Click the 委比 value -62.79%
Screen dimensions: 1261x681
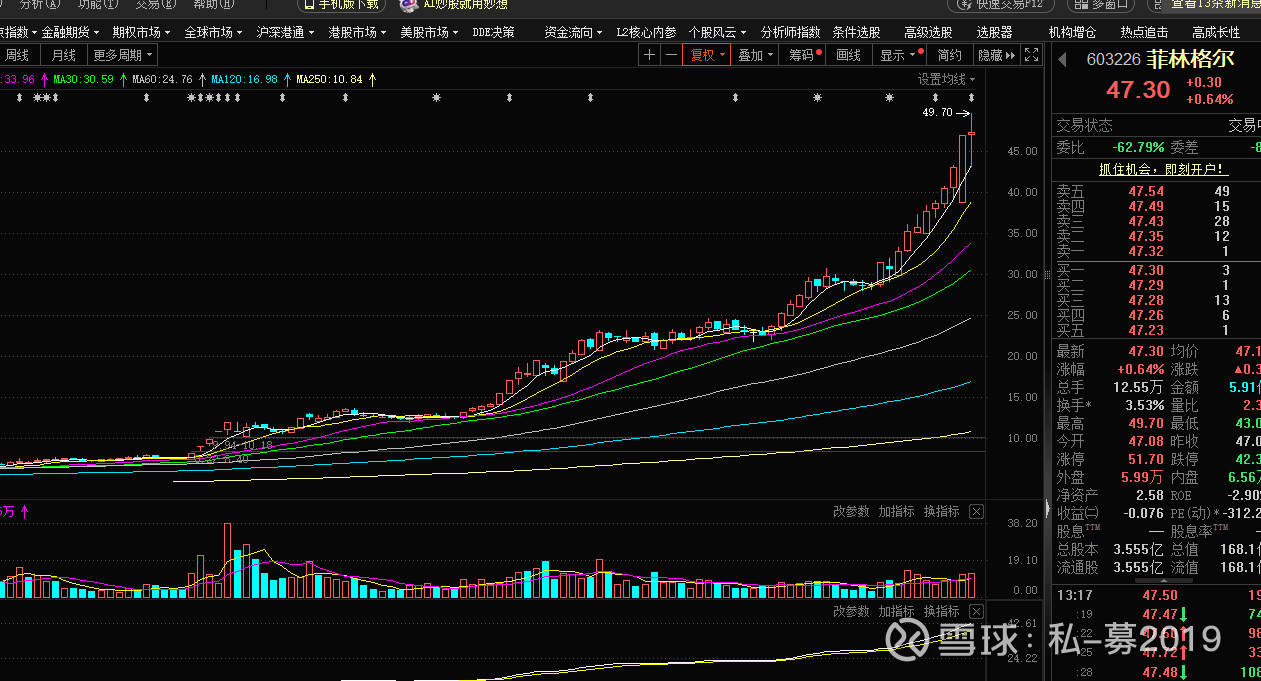(1140, 147)
